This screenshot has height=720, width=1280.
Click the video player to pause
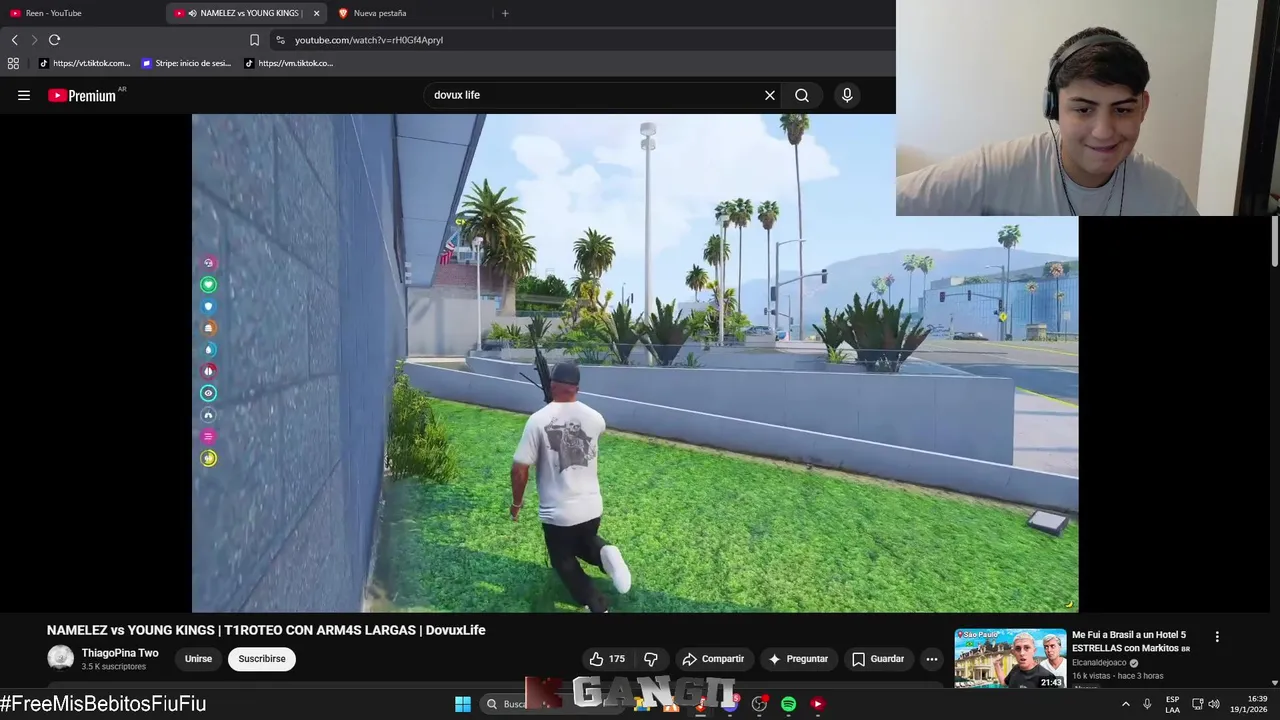[x=635, y=363]
